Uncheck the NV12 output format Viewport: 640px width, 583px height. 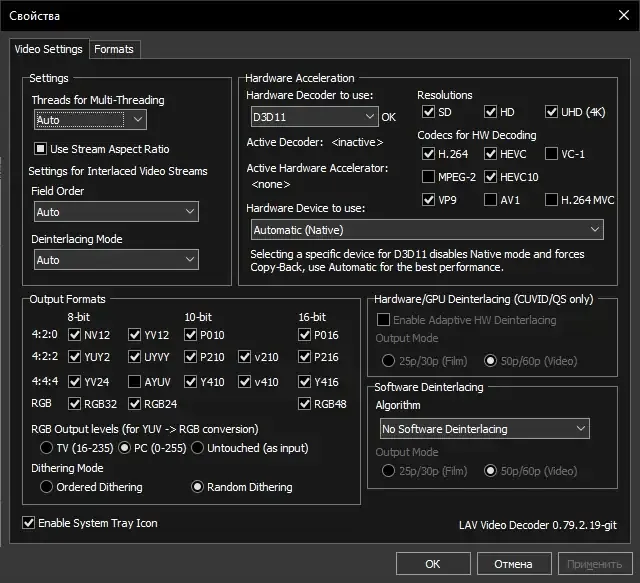pyautogui.click(x=75, y=335)
